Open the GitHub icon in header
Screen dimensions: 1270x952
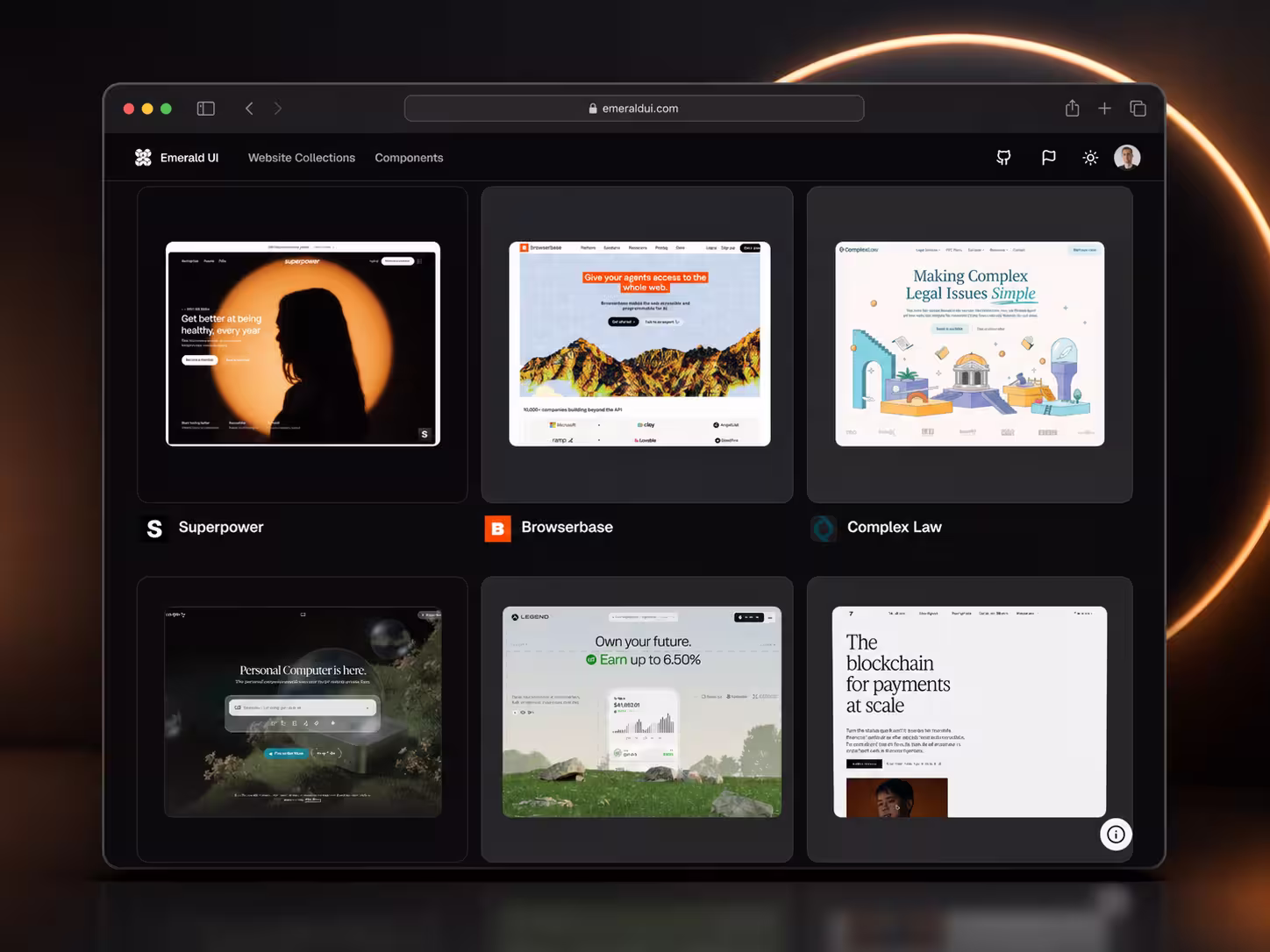[x=1004, y=158]
